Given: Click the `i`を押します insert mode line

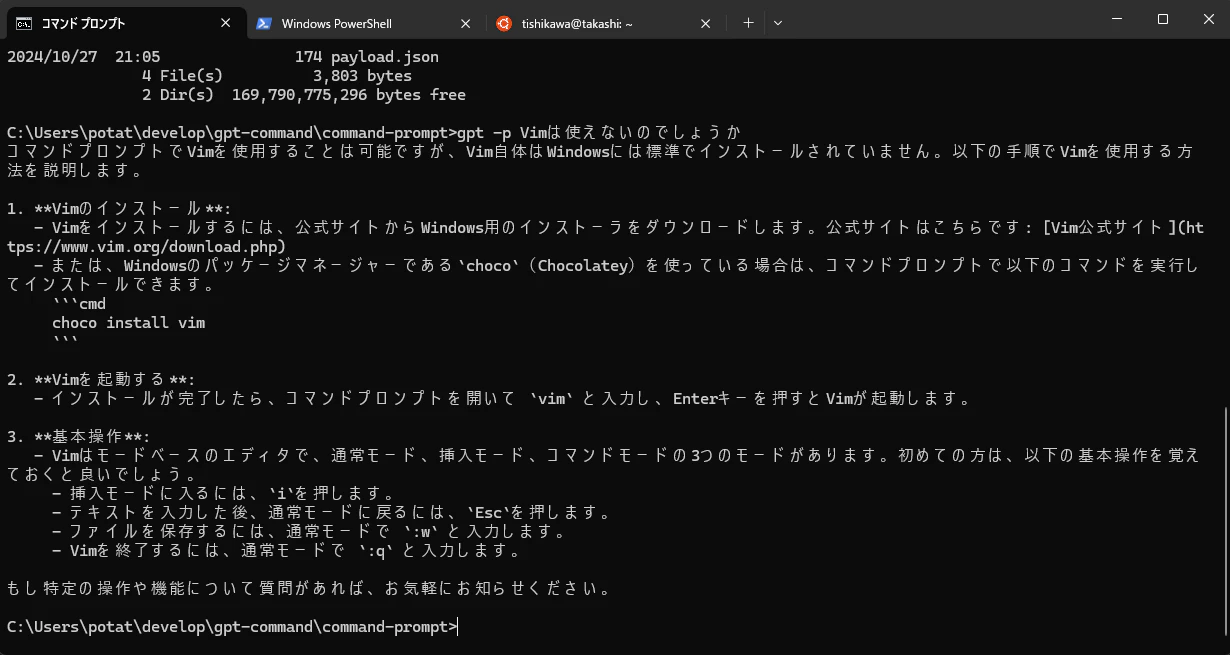Looking at the screenshot, I should [223, 494].
